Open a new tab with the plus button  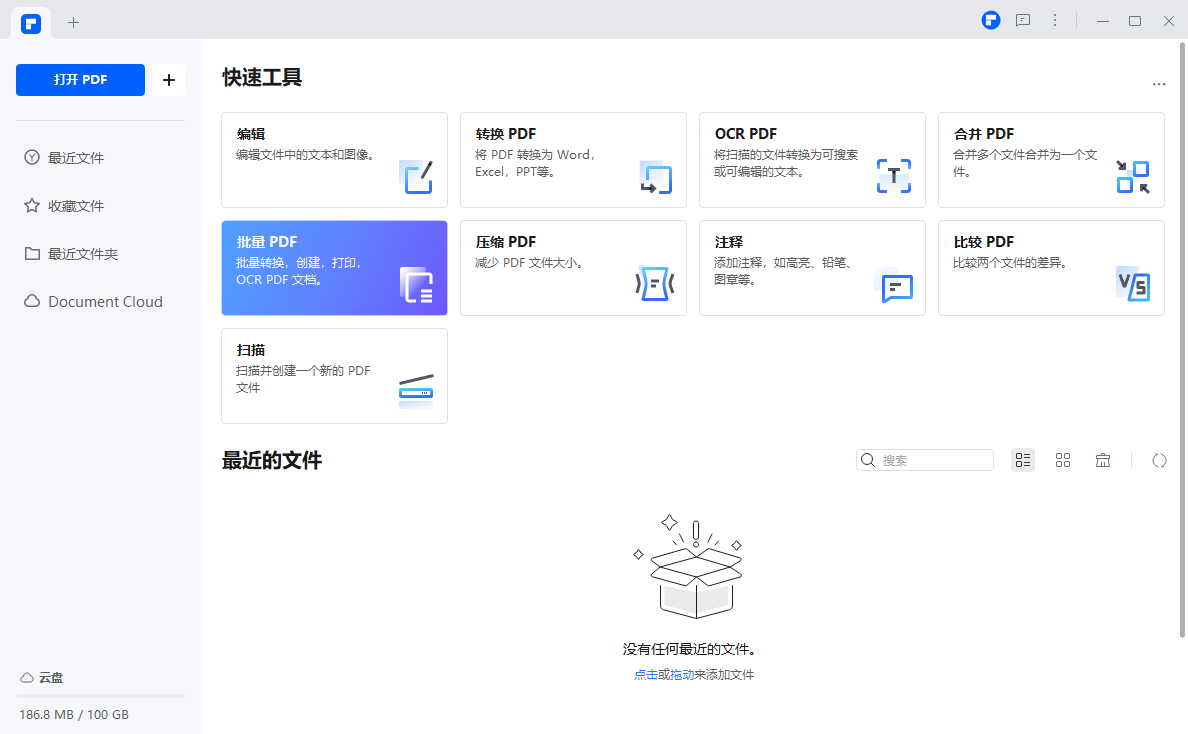tap(73, 21)
